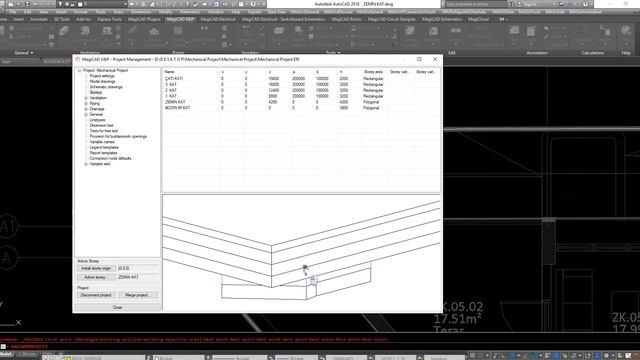
Task: Open Express Tools ribbon tab
Action: click(x=109, y=19)
